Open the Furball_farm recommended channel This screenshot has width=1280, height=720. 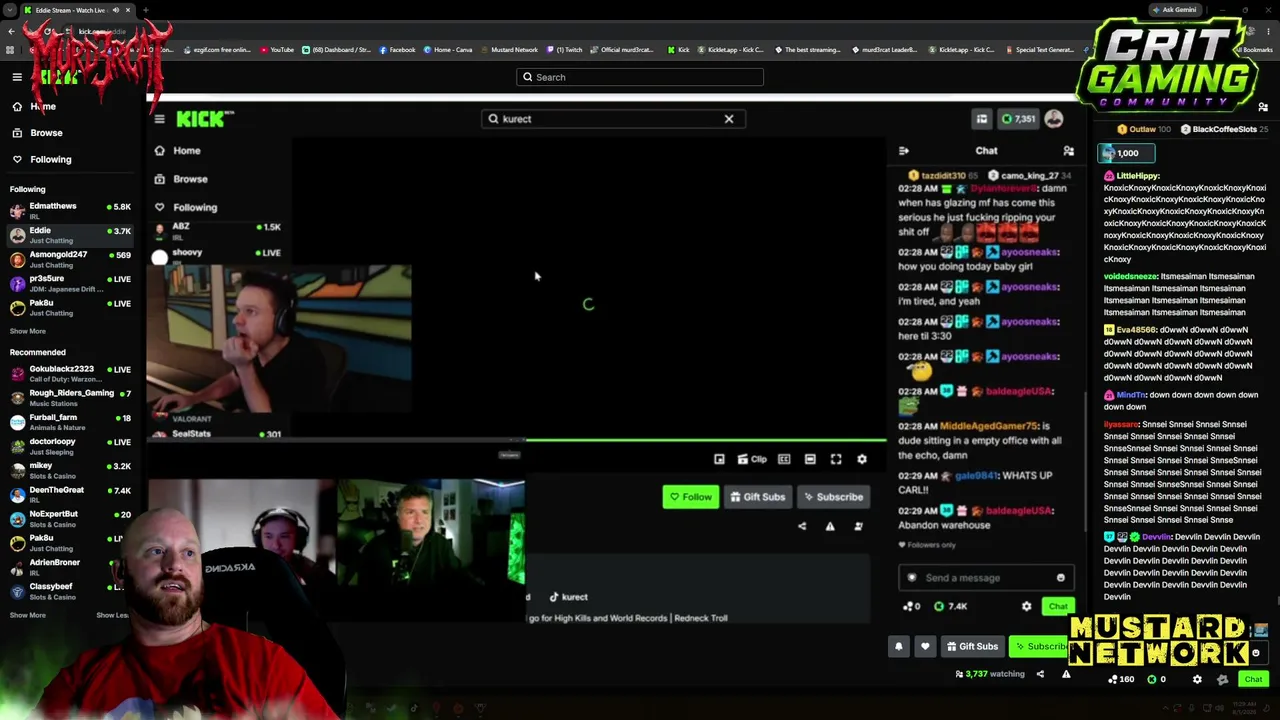70,421
